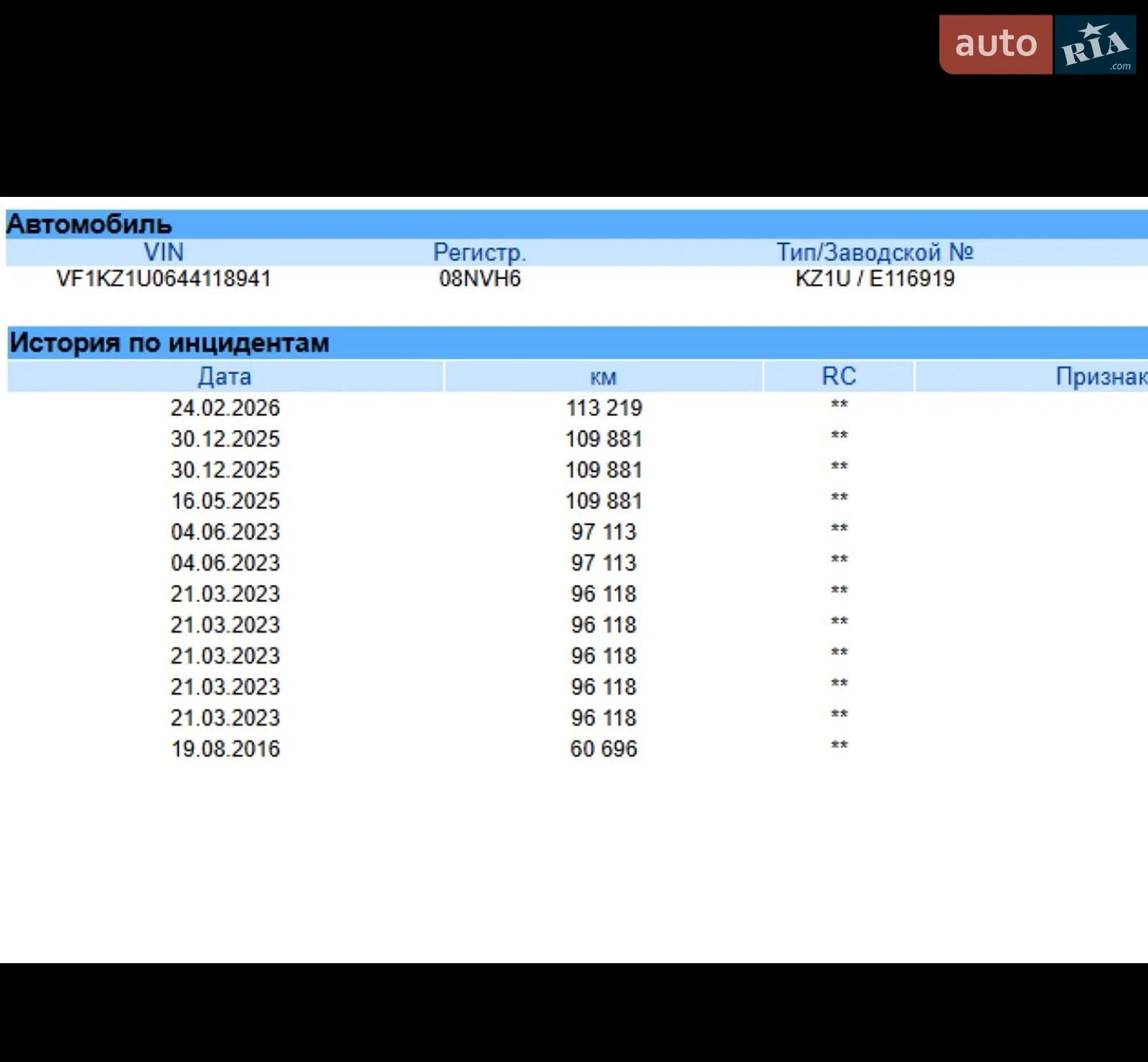Click the "Регистр." column header
Viewport: 1148px width, 1062px height.
coord(479,253)
